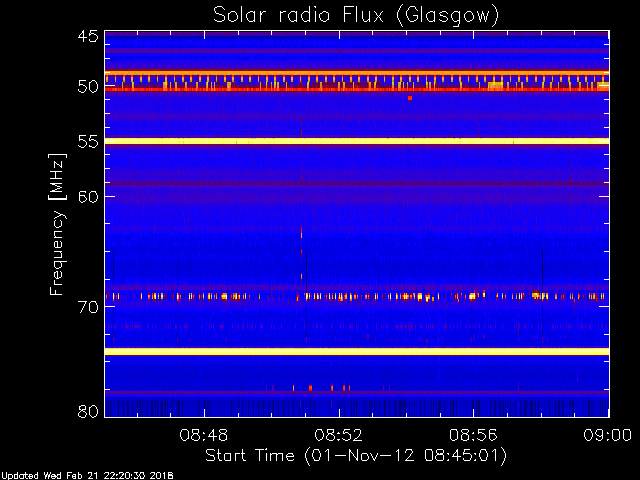Click the 70 frequency tick label
The height and width of the screenshot is (480, 640).
point(88,307)
